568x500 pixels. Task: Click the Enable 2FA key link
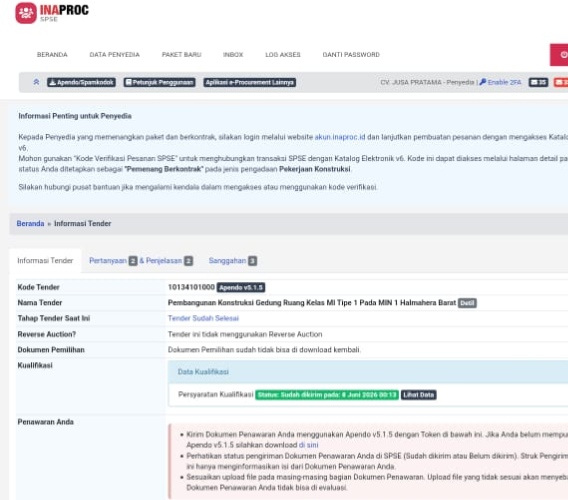[x=500, y=82]
